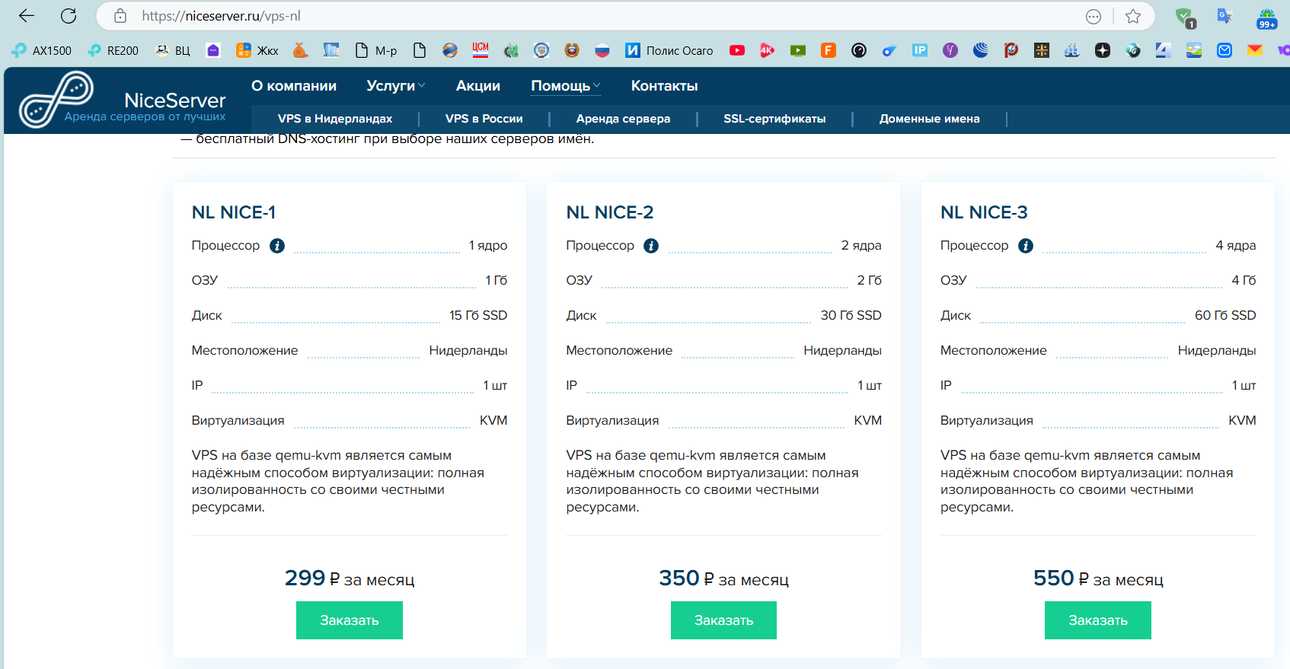
Task: Bookmark this page with the star icon
Action: click(x=1133, y=16)
